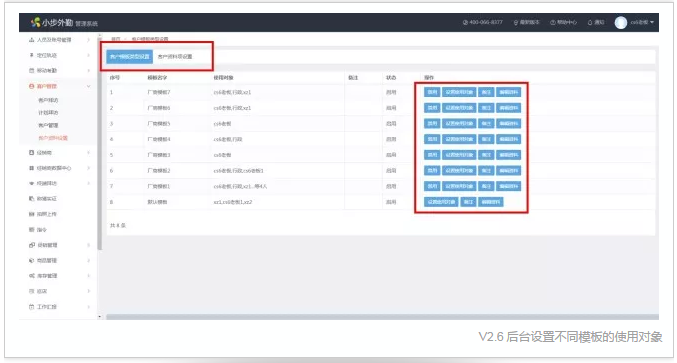The width and height of the screenshot is (677, 363).
Task: Click the 商品管理 sidebar icon
Action: (x=31, y=260)
